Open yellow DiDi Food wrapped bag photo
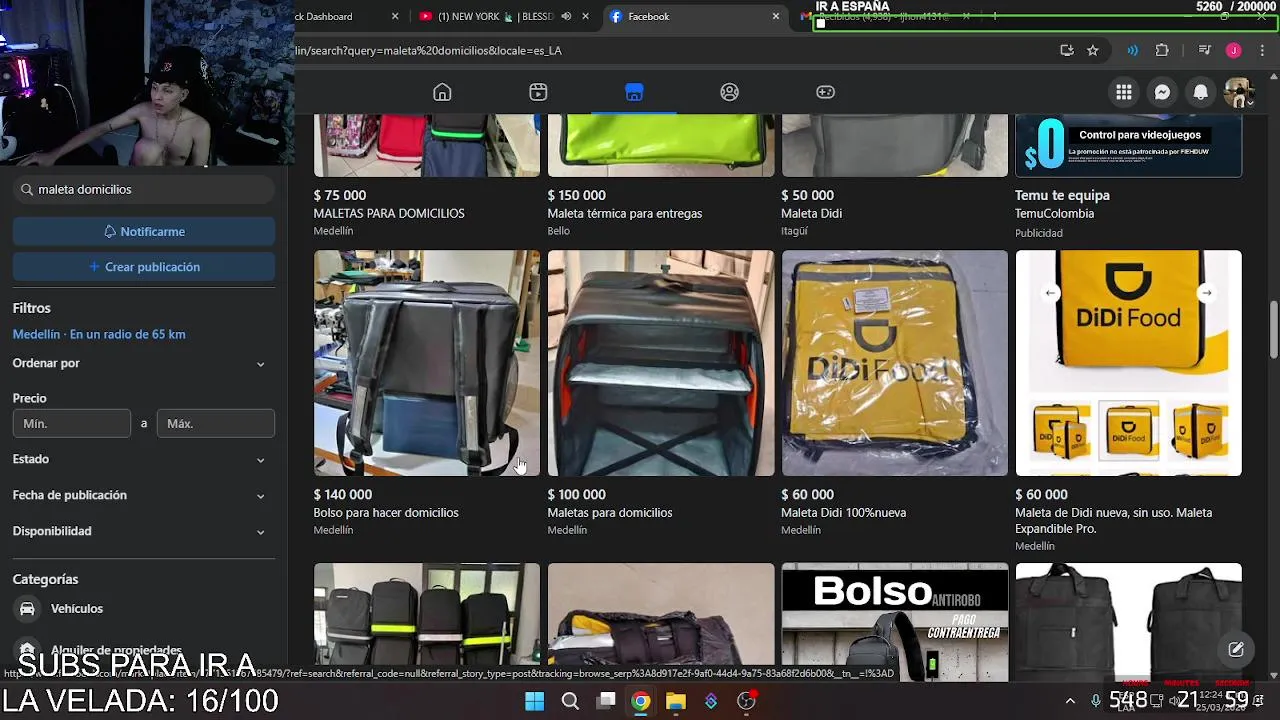 pyautogui.click(x=895, y=363)
